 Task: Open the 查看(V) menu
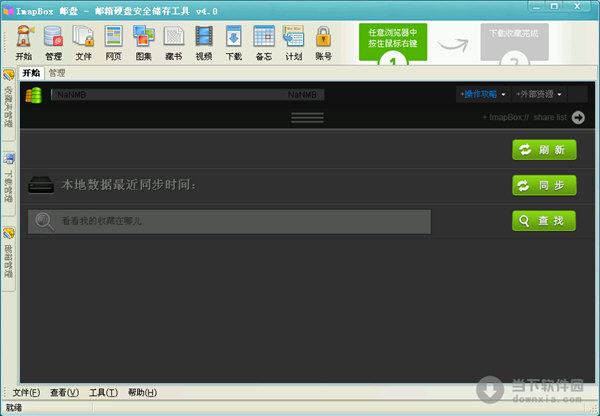(64, 393)
